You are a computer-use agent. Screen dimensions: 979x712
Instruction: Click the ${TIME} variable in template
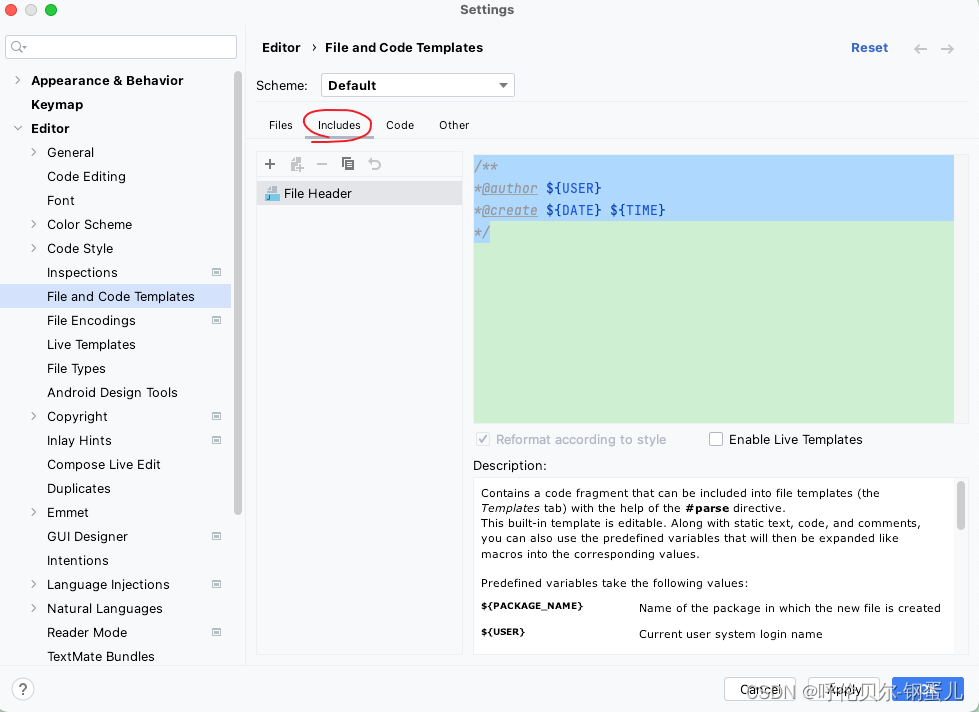(x=637, y=210)
